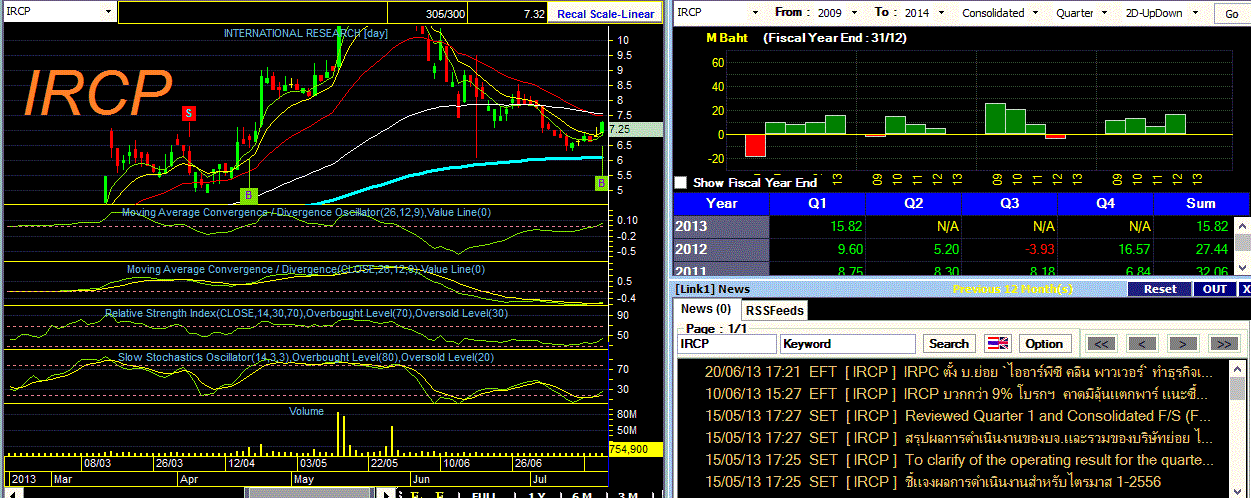Click the Relative Strength Index indicator title
The height and width of the screenshot is (498, 1251).
click(307, 313)
